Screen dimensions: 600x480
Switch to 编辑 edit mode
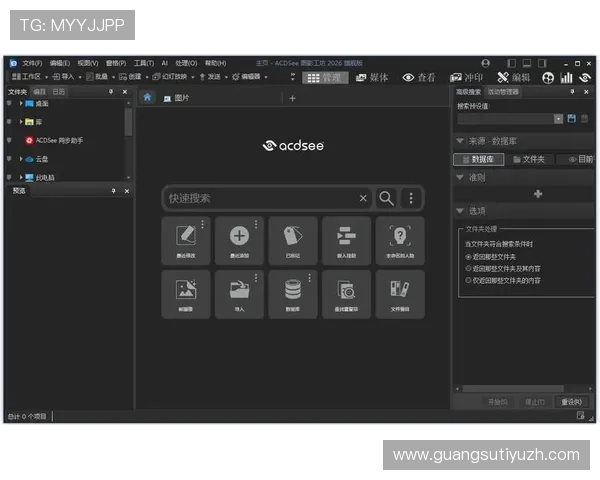(513, 78)
